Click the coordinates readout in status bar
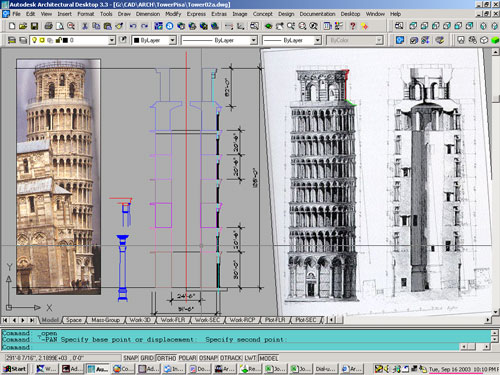Image resolution: width=500 pixels, height=375 pixels. click(62, 358)
